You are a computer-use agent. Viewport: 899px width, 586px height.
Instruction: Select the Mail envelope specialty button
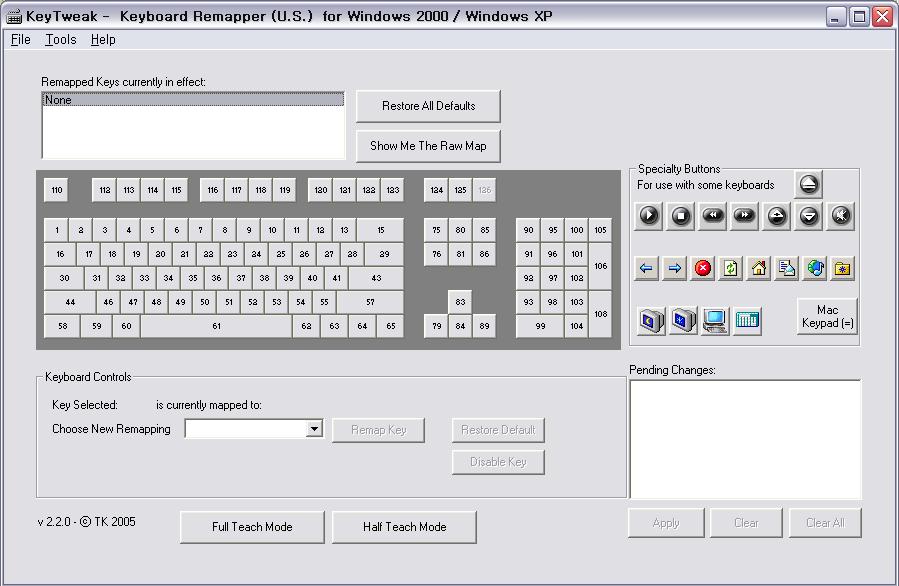point(787,268)
